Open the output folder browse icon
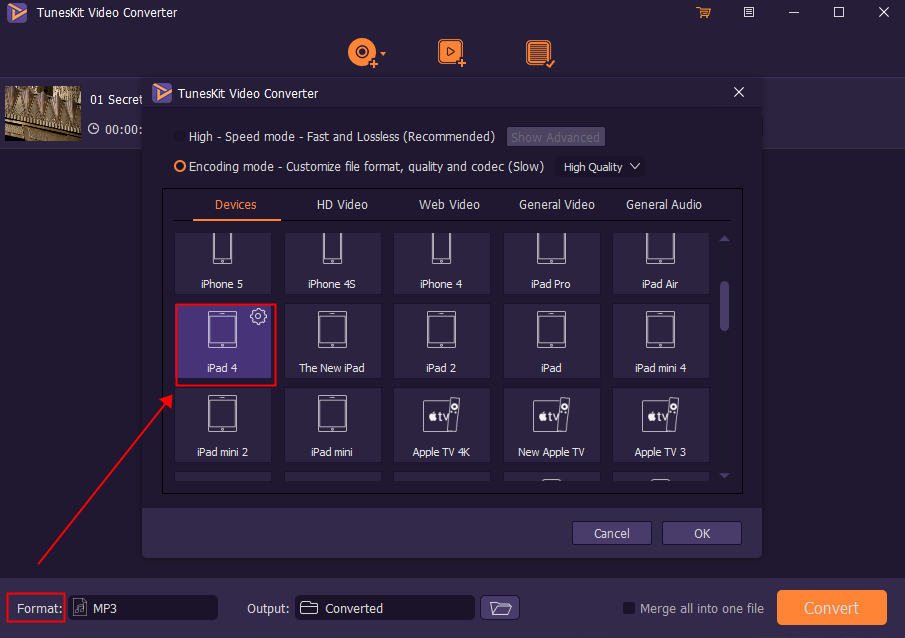The width and height of the screenshot is (905, 638). [x=500, y=608]
